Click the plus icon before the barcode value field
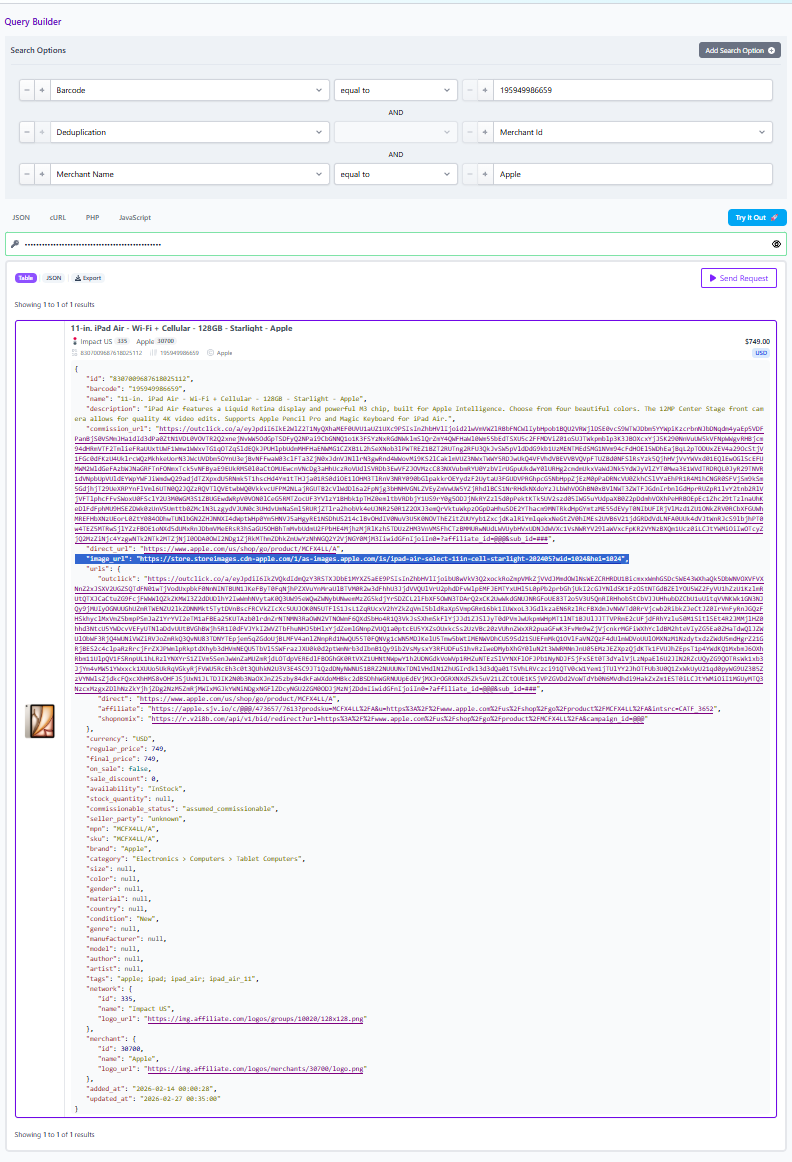 point(486,90)
